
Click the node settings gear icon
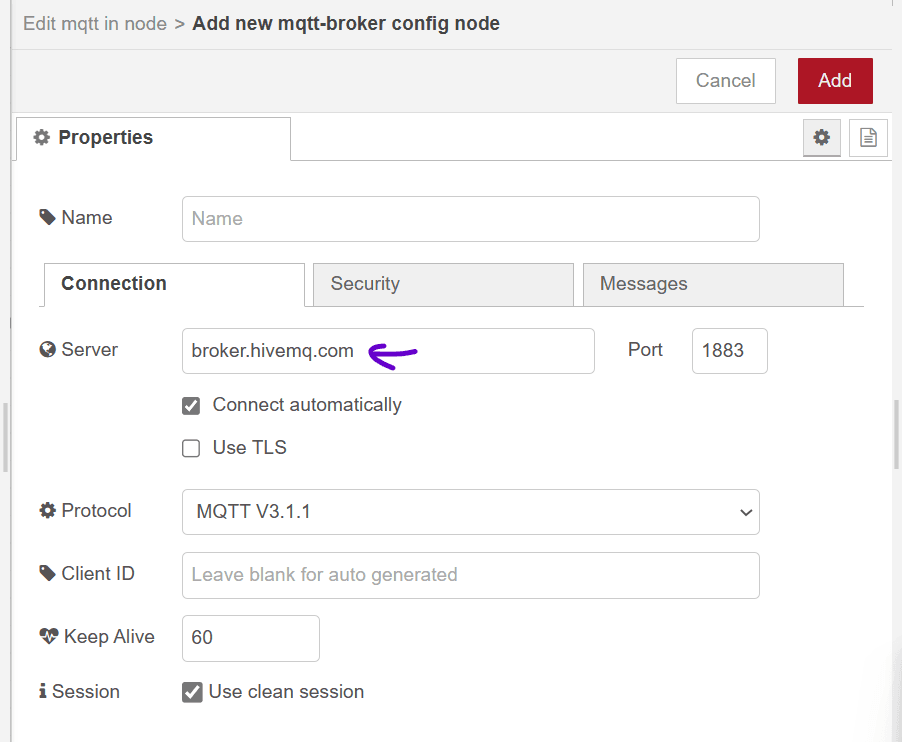coord(821,137)
